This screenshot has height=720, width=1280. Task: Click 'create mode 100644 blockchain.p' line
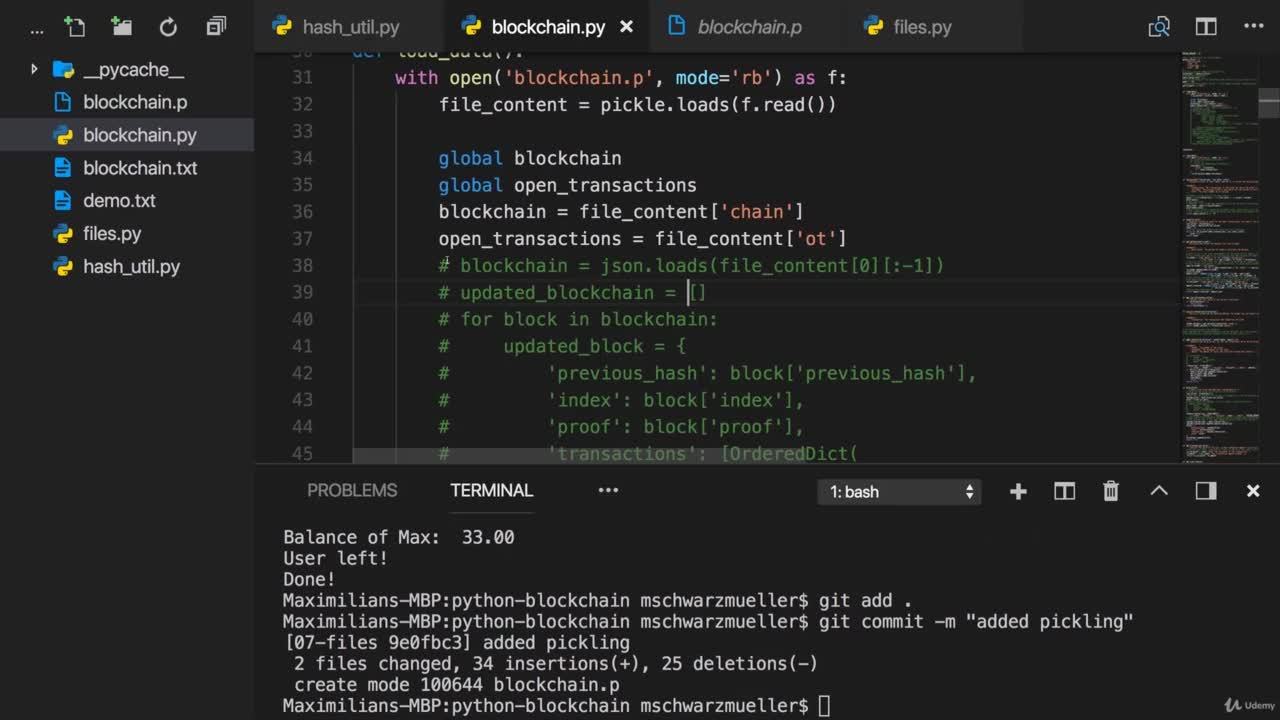(x=457, y=685)
